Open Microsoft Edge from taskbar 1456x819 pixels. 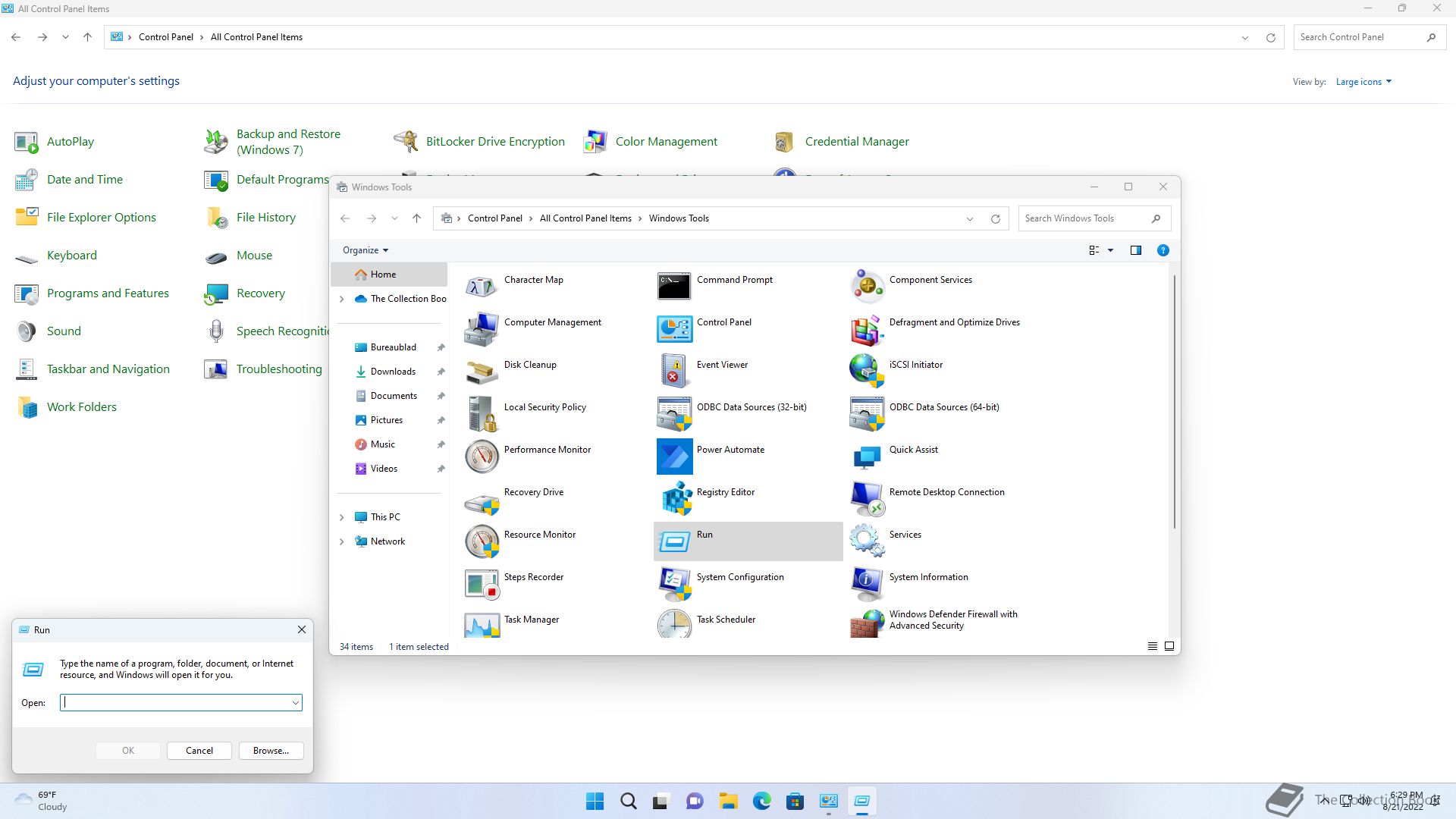762,802
